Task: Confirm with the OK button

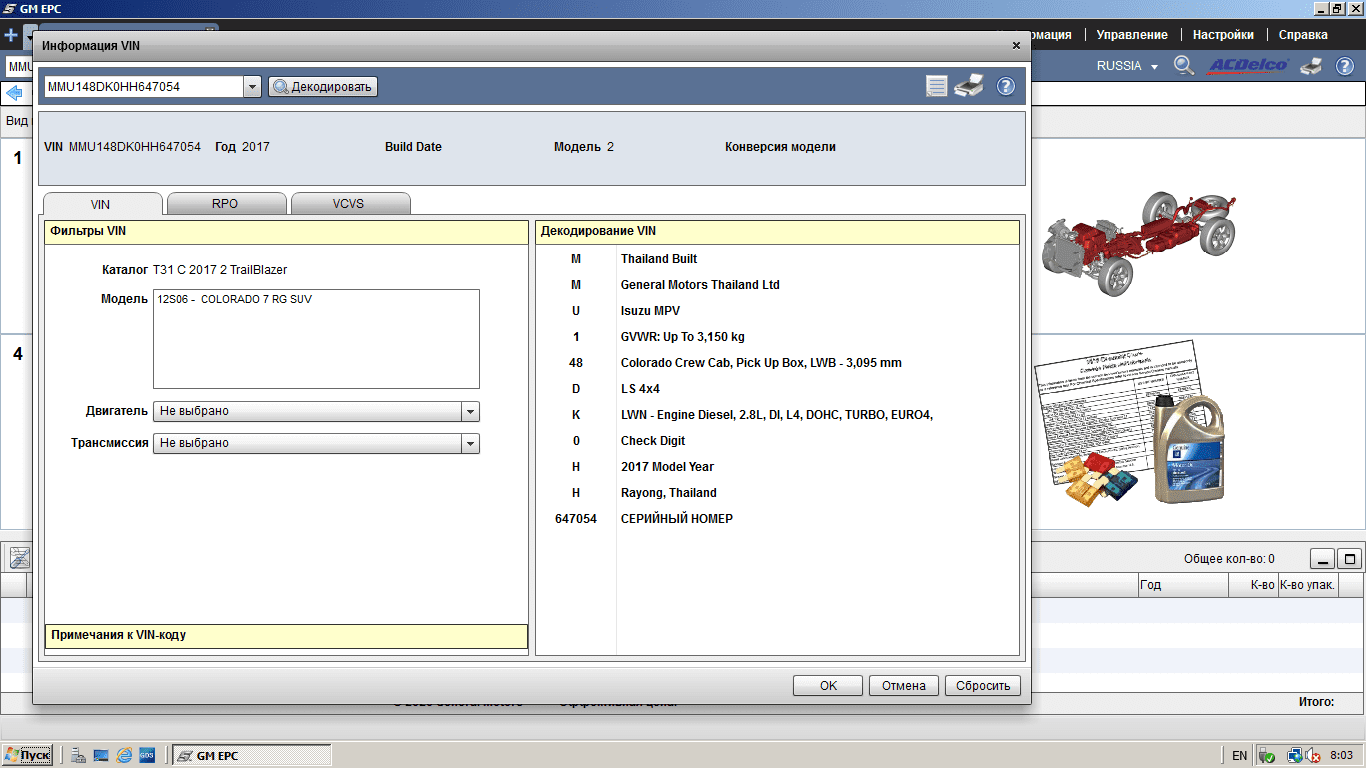Action: pos(828,686)
